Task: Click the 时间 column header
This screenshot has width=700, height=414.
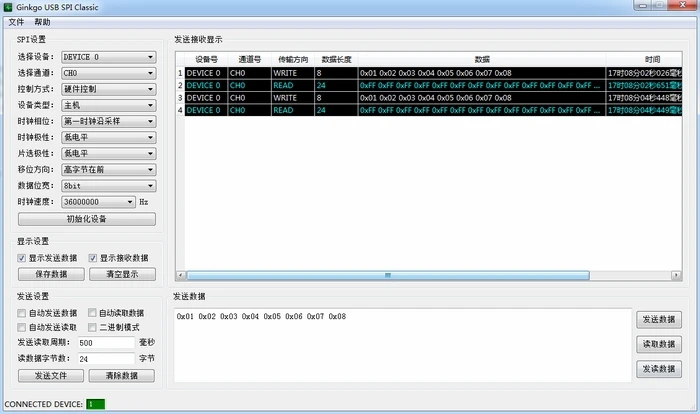Action: tap(644, 59)
